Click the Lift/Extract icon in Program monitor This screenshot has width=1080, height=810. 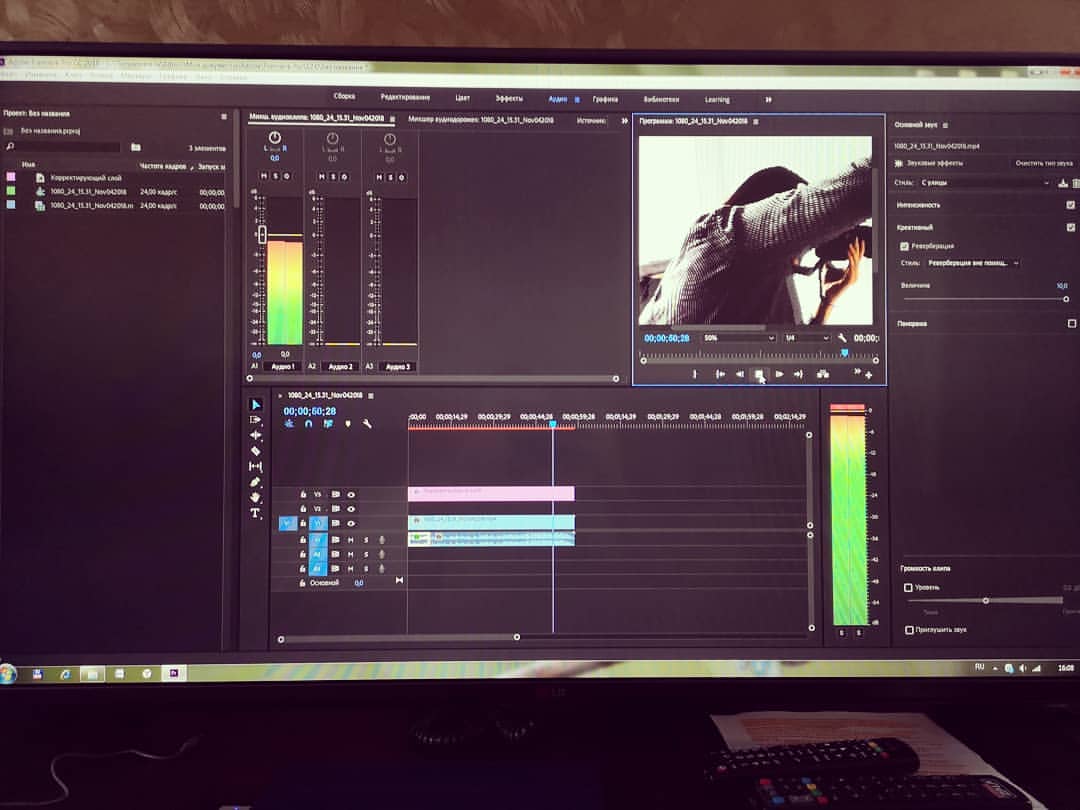coord(822,374)
